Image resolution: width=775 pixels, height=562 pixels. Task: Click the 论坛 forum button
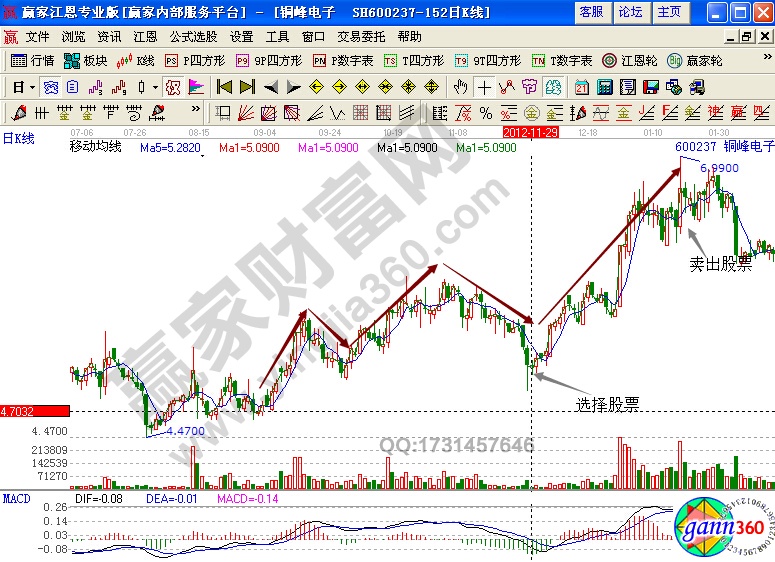pyautogui.click(x=630, y=12)
